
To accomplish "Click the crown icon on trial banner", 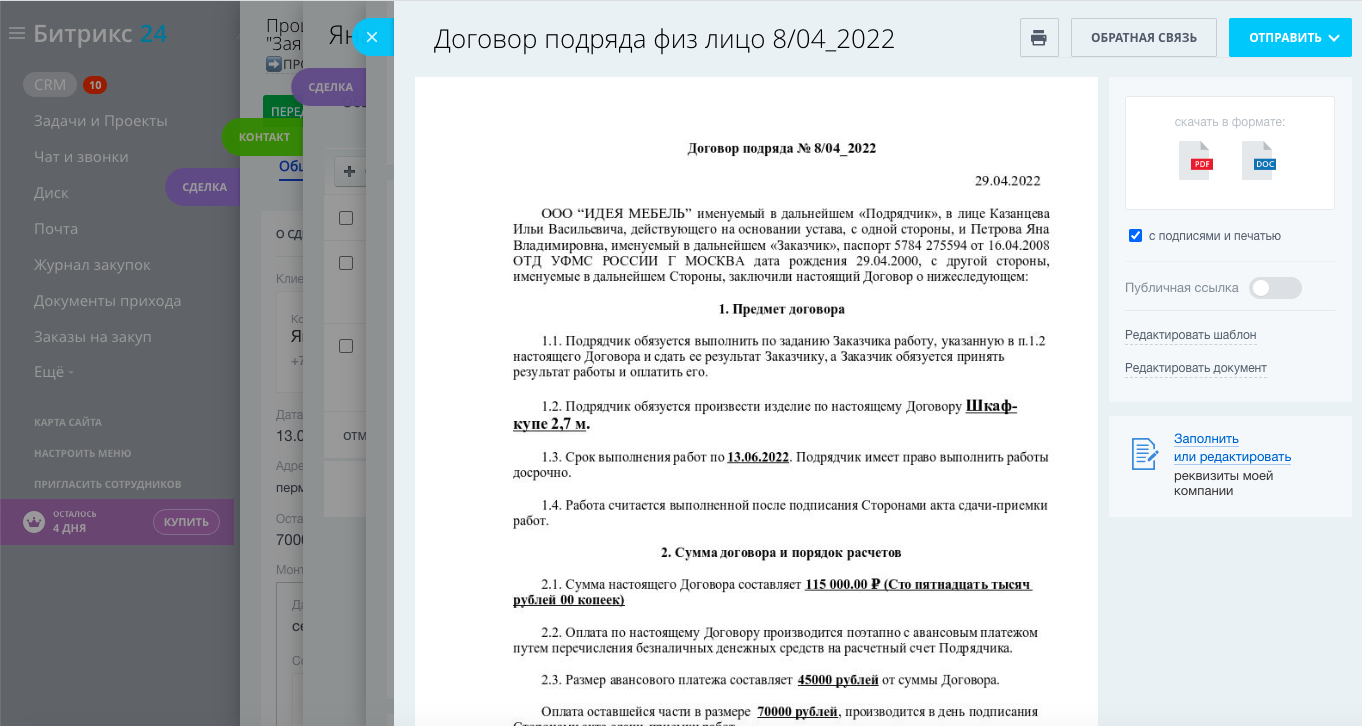I will click(x=34, y=521).
